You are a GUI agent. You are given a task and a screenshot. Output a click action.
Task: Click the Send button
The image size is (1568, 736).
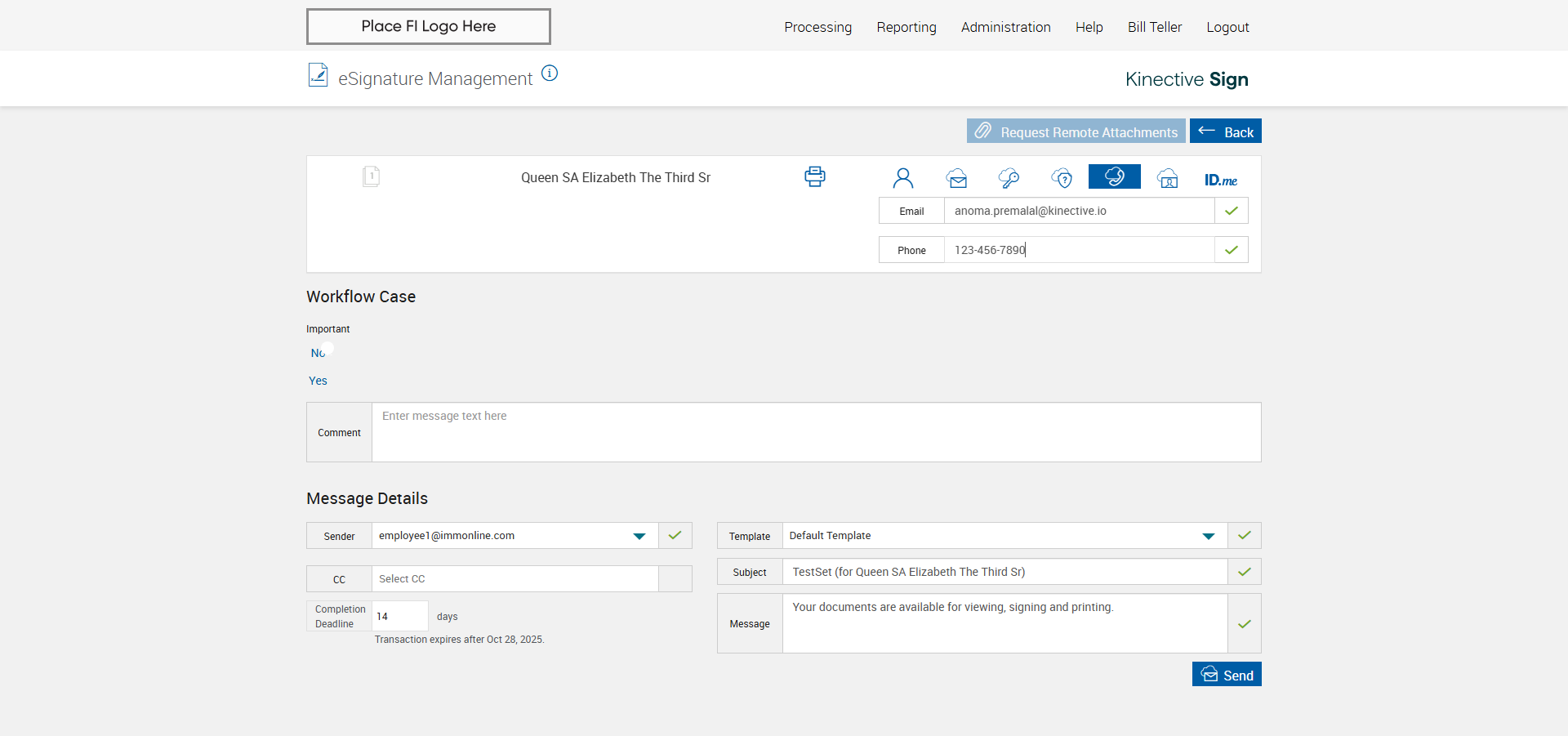coord(1226,675)
